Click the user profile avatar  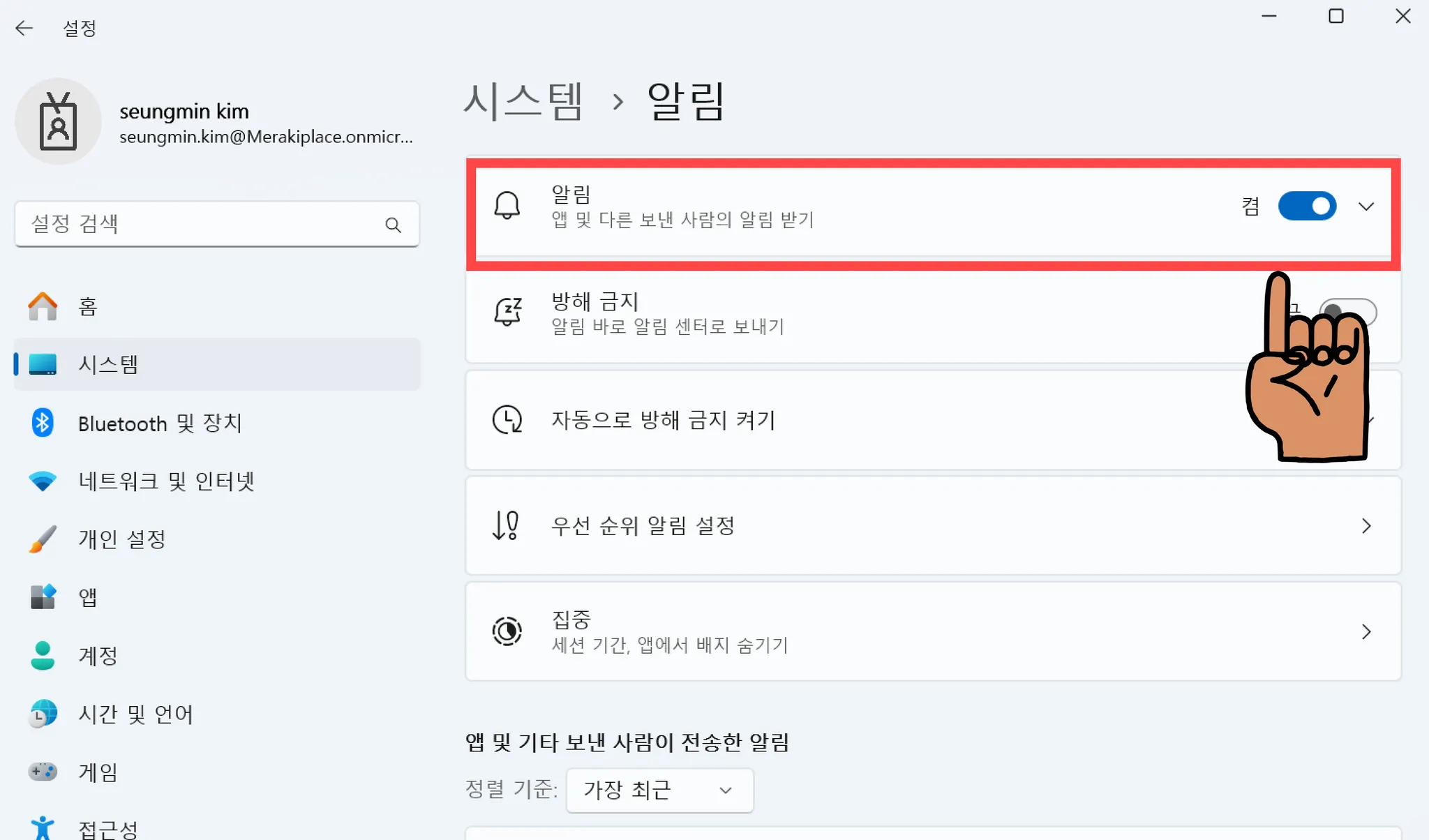pyautogui.click(x=58, y=121)
